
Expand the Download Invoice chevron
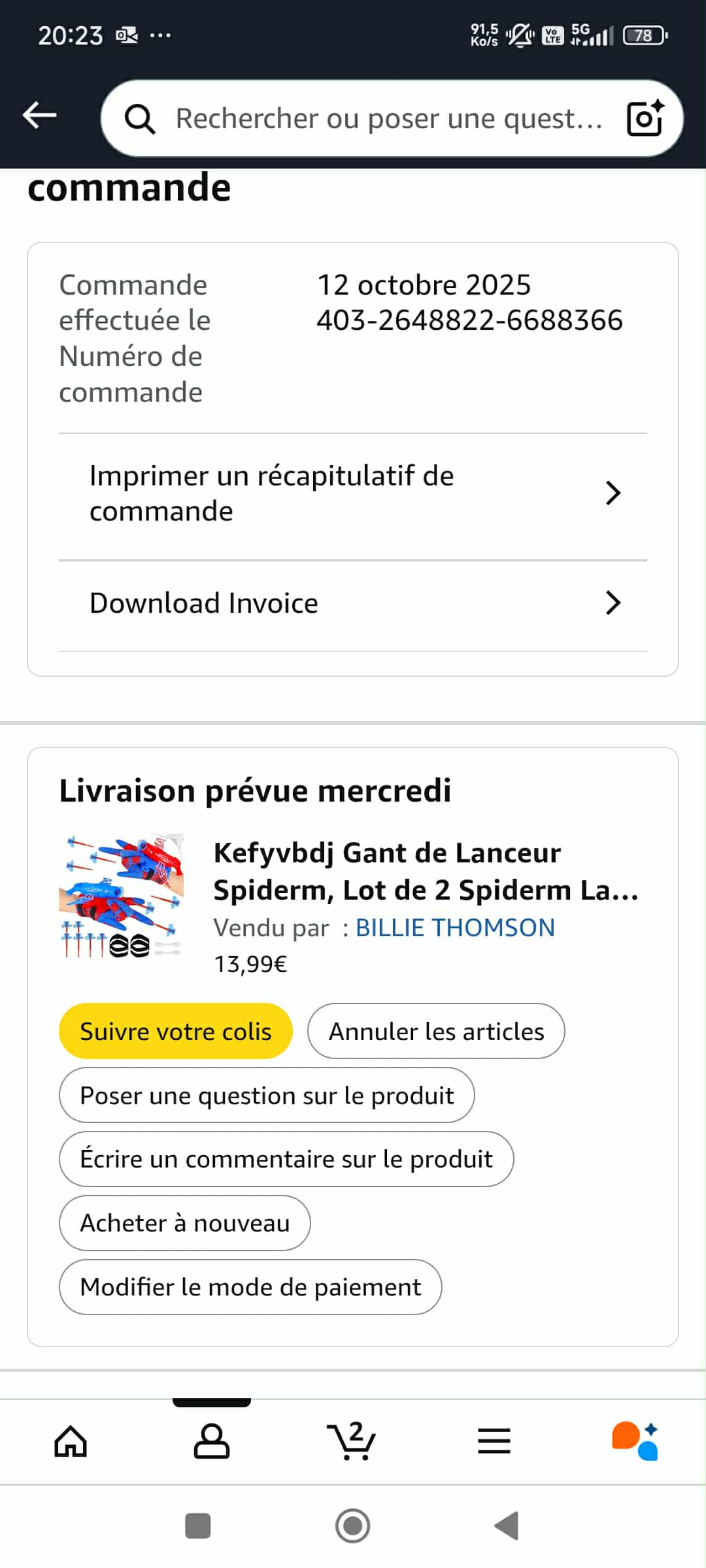[613, 603]
